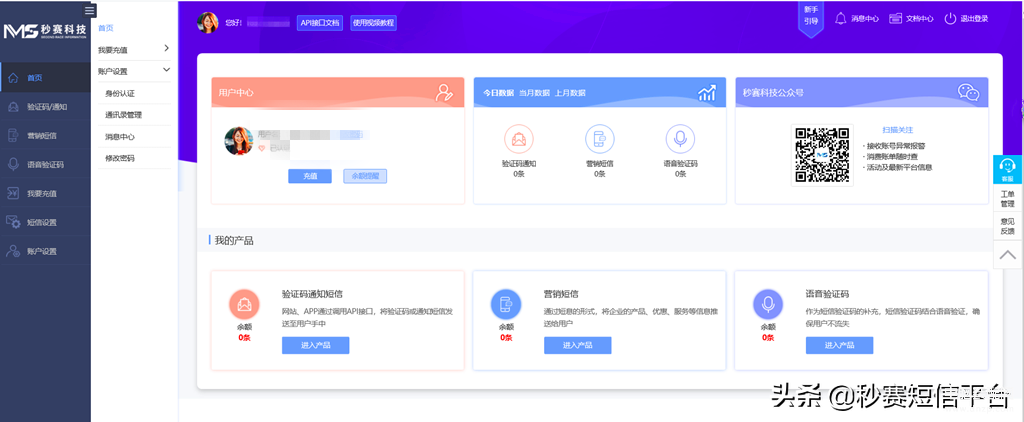Enter 语音验证码 product via 进入产品
Viewport: 1024px width, 422px height.
click(x=839, y=345)
